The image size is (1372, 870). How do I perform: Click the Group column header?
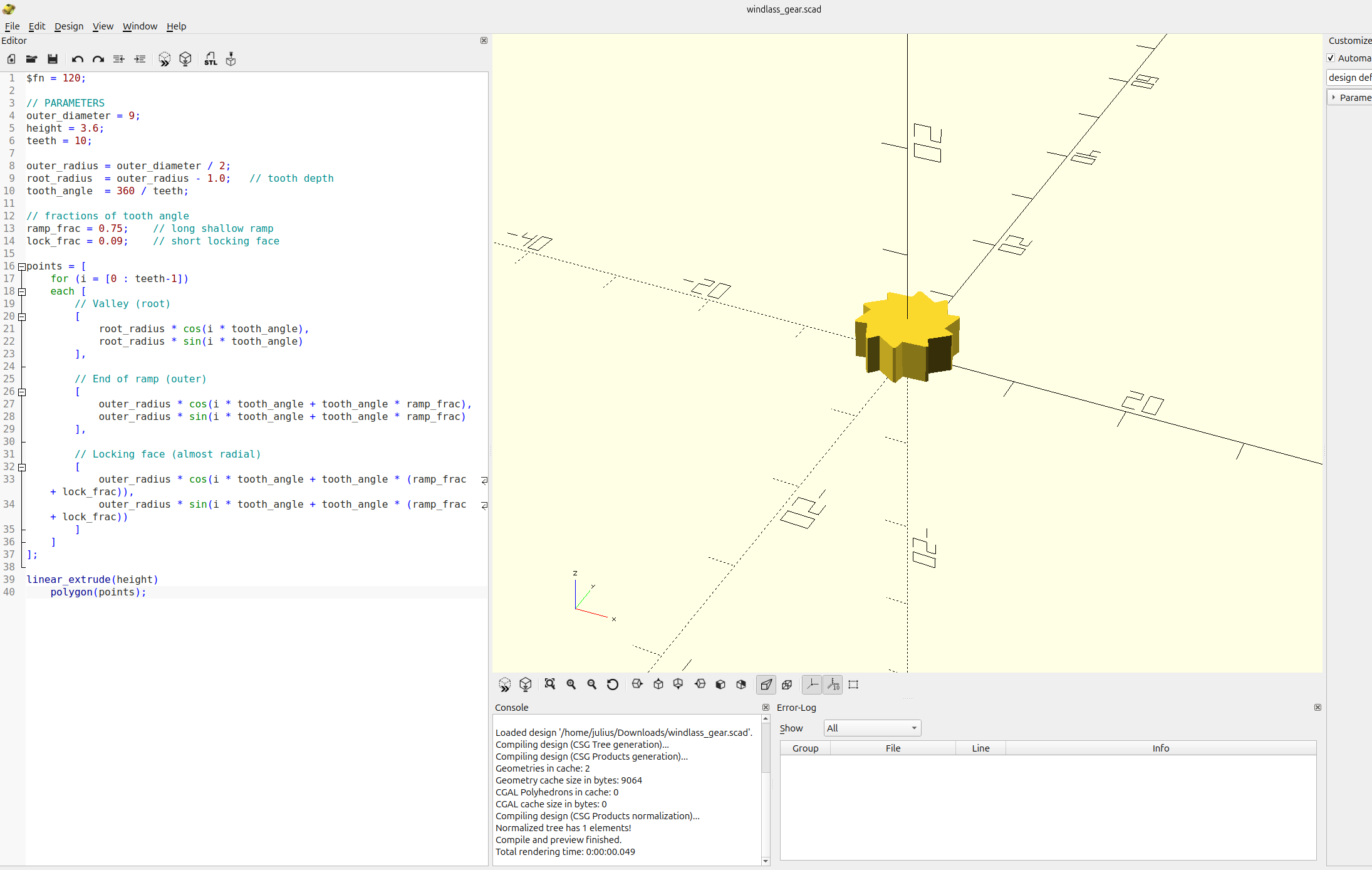pos(805,748)
